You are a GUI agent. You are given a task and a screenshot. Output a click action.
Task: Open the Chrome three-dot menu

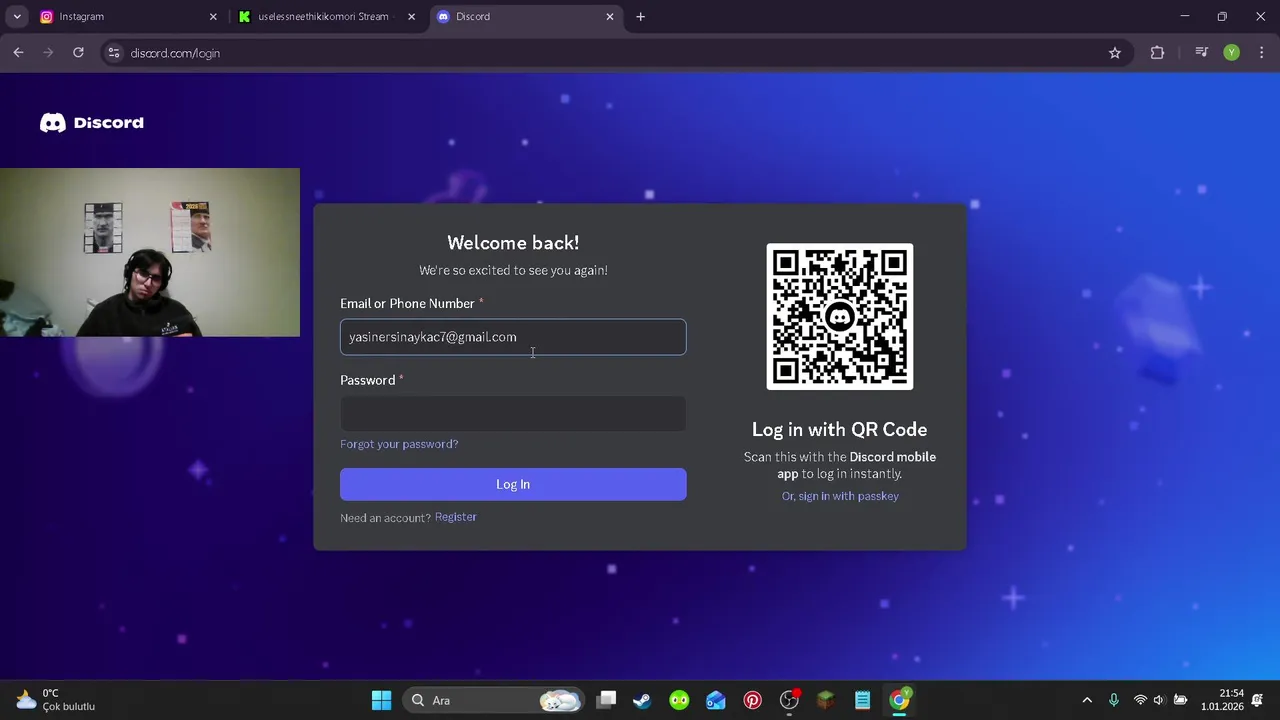click(1261, 53)
